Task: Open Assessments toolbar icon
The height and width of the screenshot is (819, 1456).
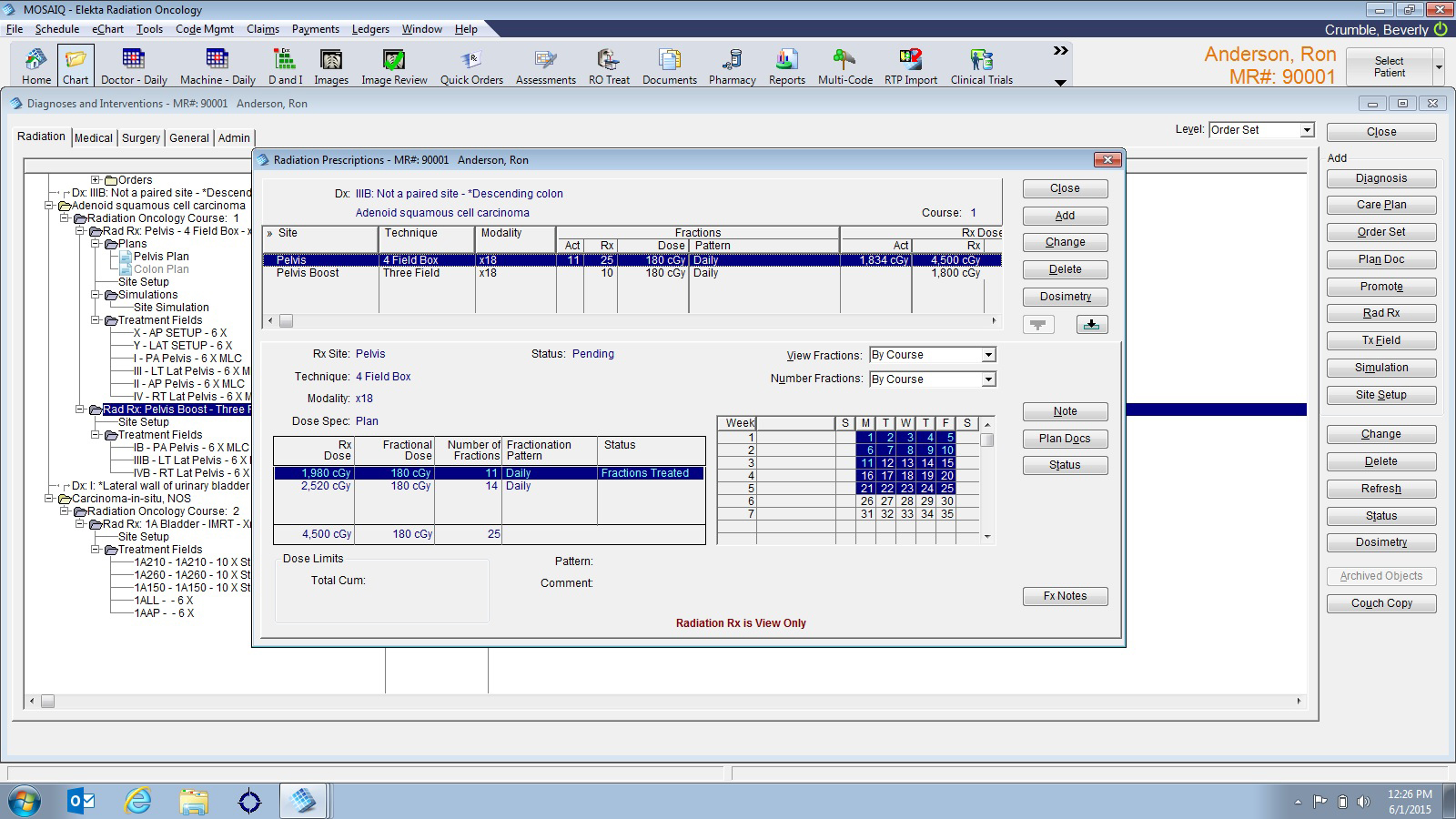Action: (x=546, y=66)
